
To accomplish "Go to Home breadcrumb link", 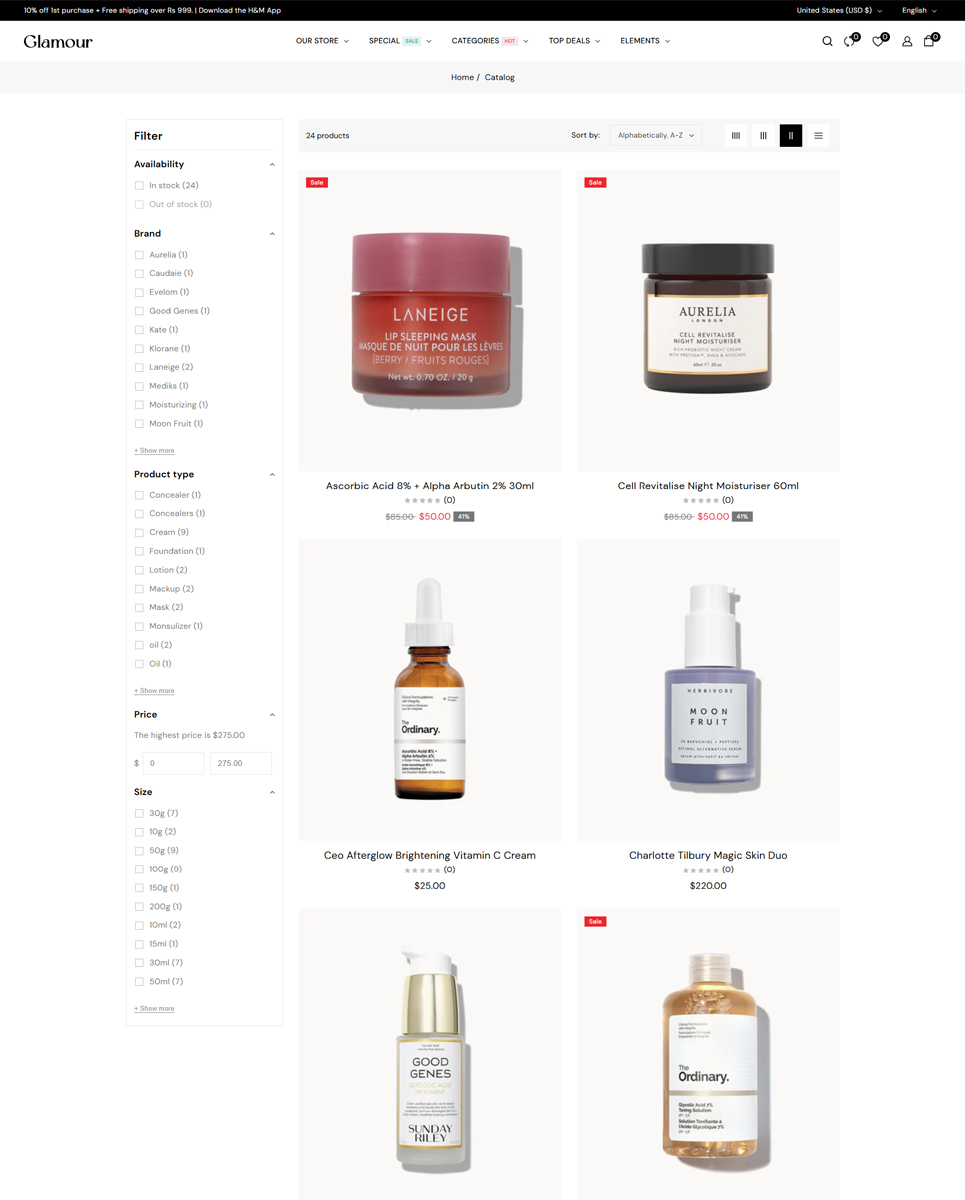I will tap(462, 77).
